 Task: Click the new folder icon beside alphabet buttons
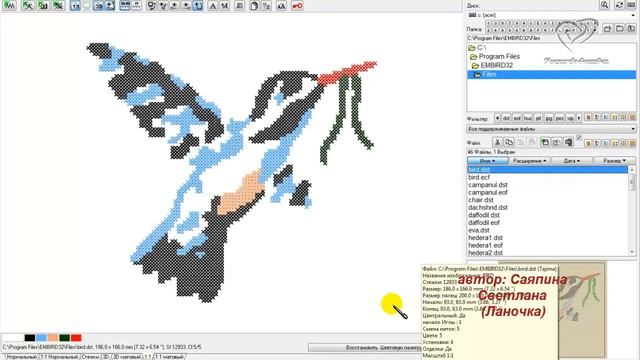click(608, 29)
